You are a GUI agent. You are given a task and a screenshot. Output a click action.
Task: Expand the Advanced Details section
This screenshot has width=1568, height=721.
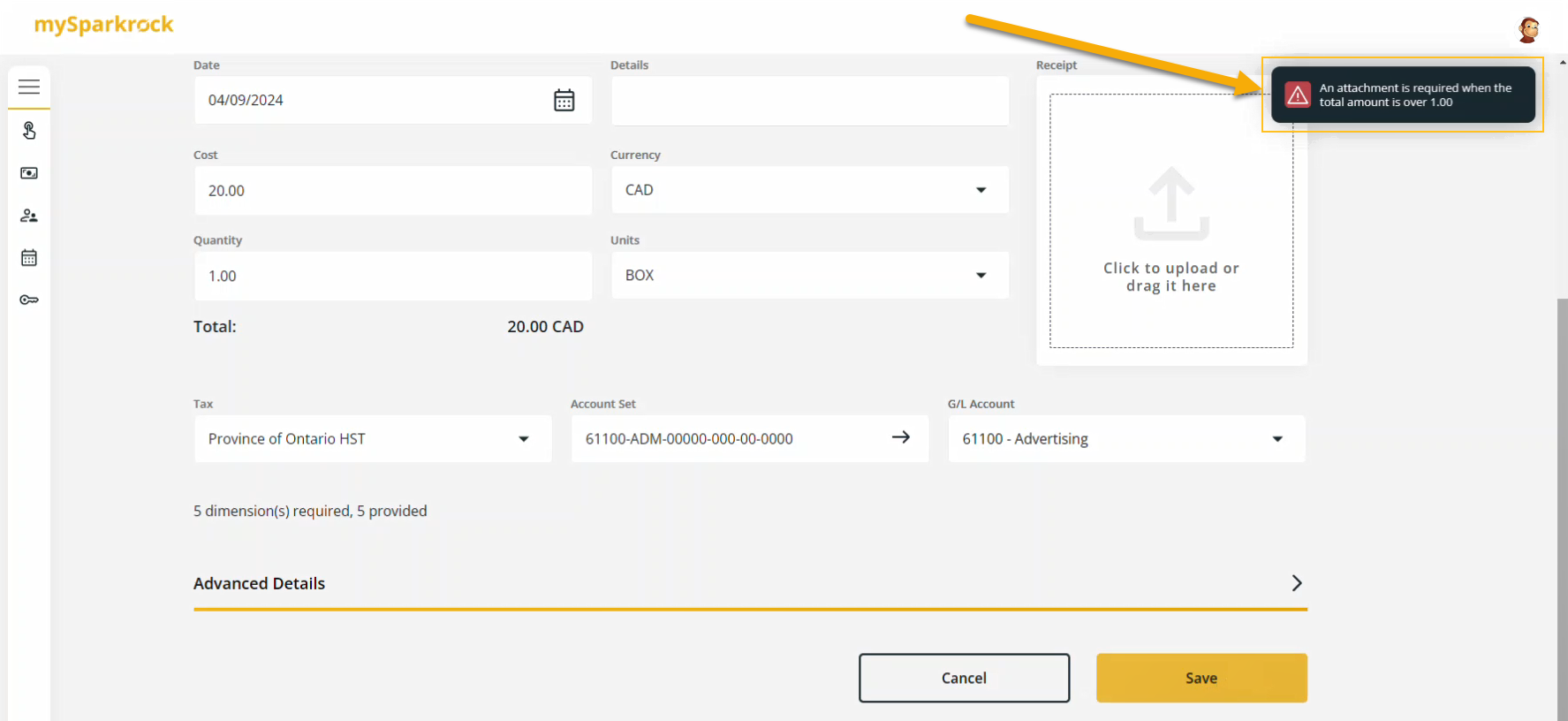pyautogui.click(x=1296, y=583)
